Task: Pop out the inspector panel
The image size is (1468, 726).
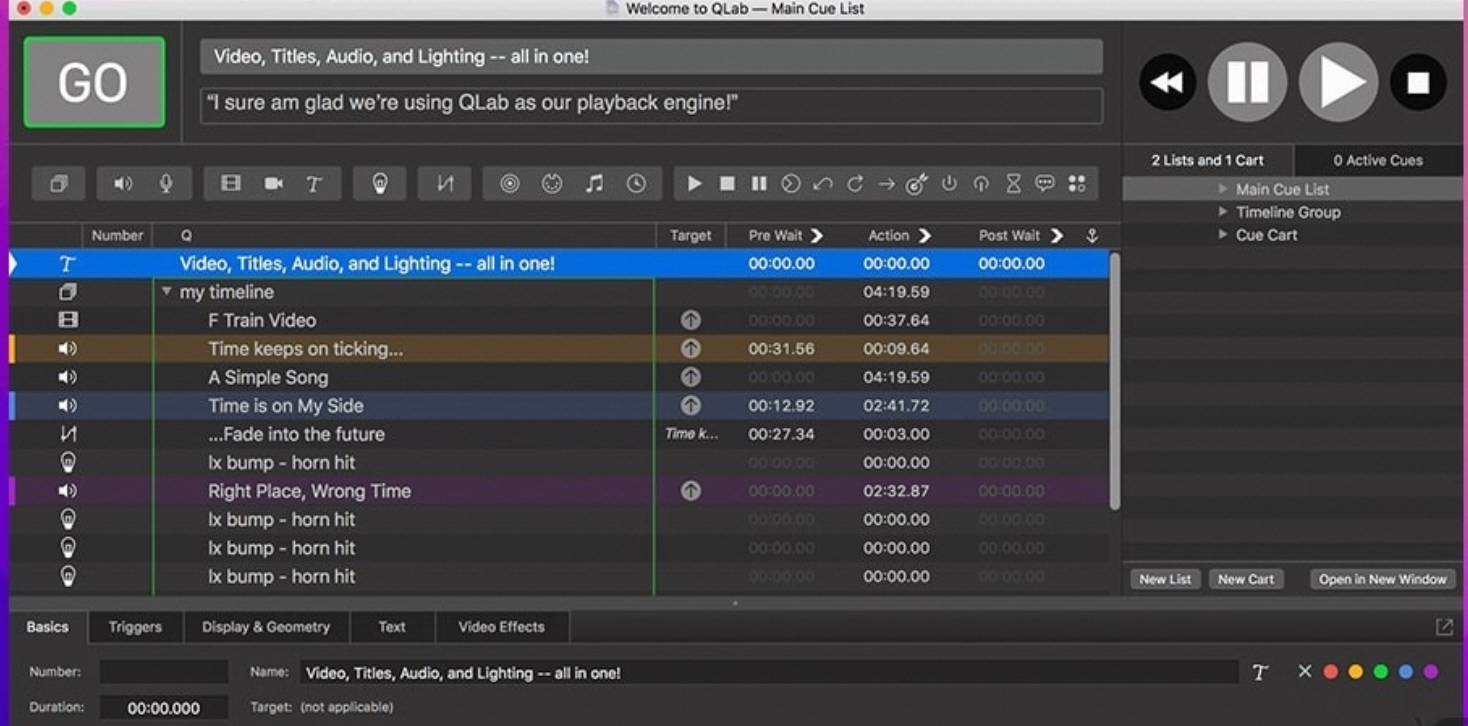Action: [1444, 627]
